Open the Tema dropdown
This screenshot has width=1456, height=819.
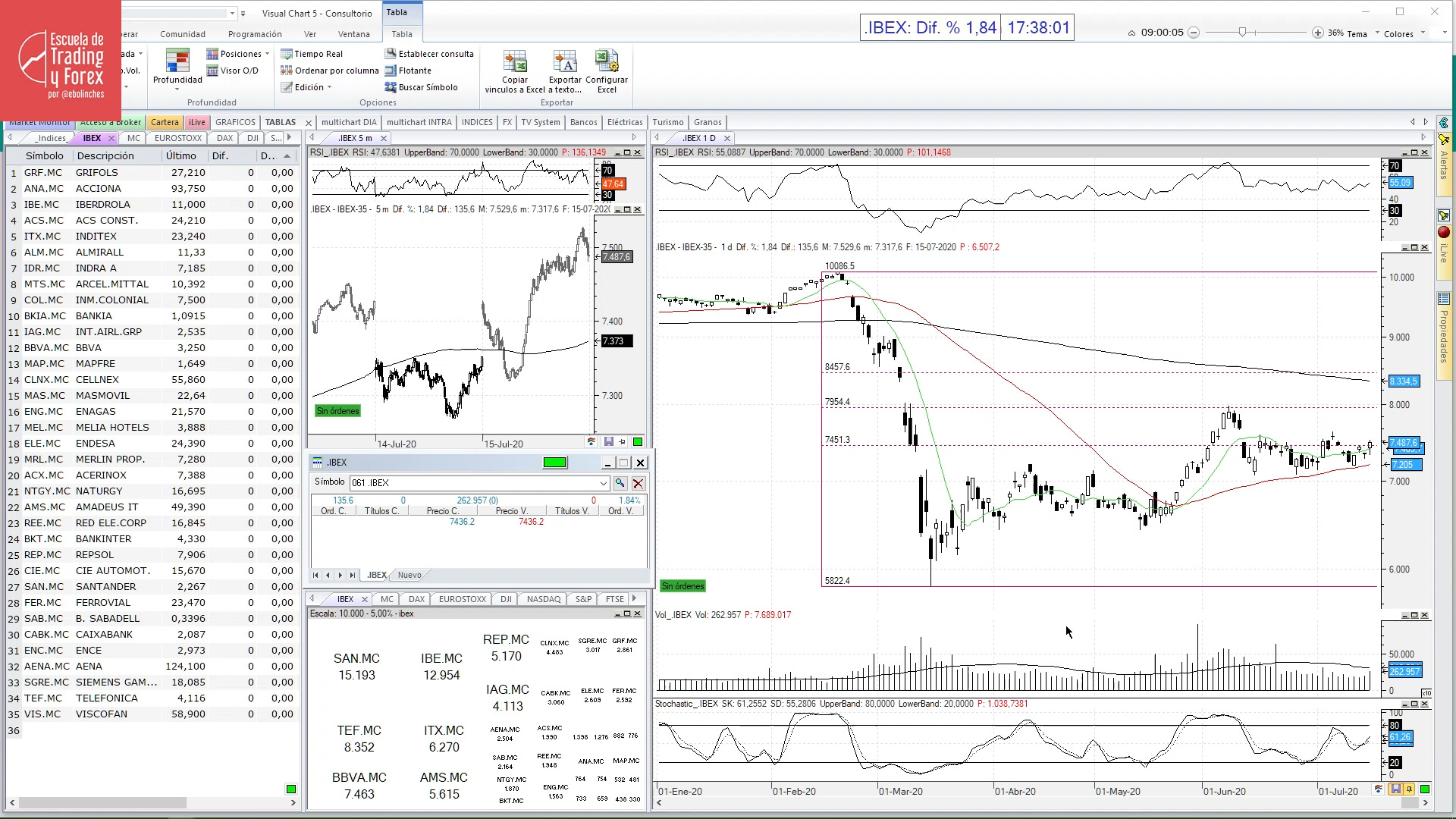[x=1362, y=33]
